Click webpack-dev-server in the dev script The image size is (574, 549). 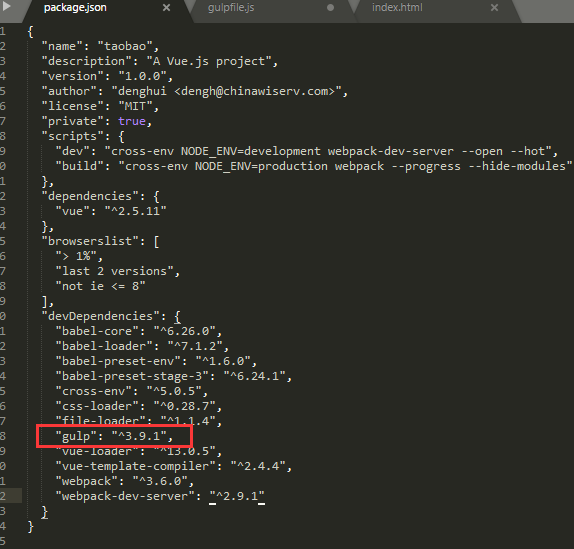[x=390, y=151]
